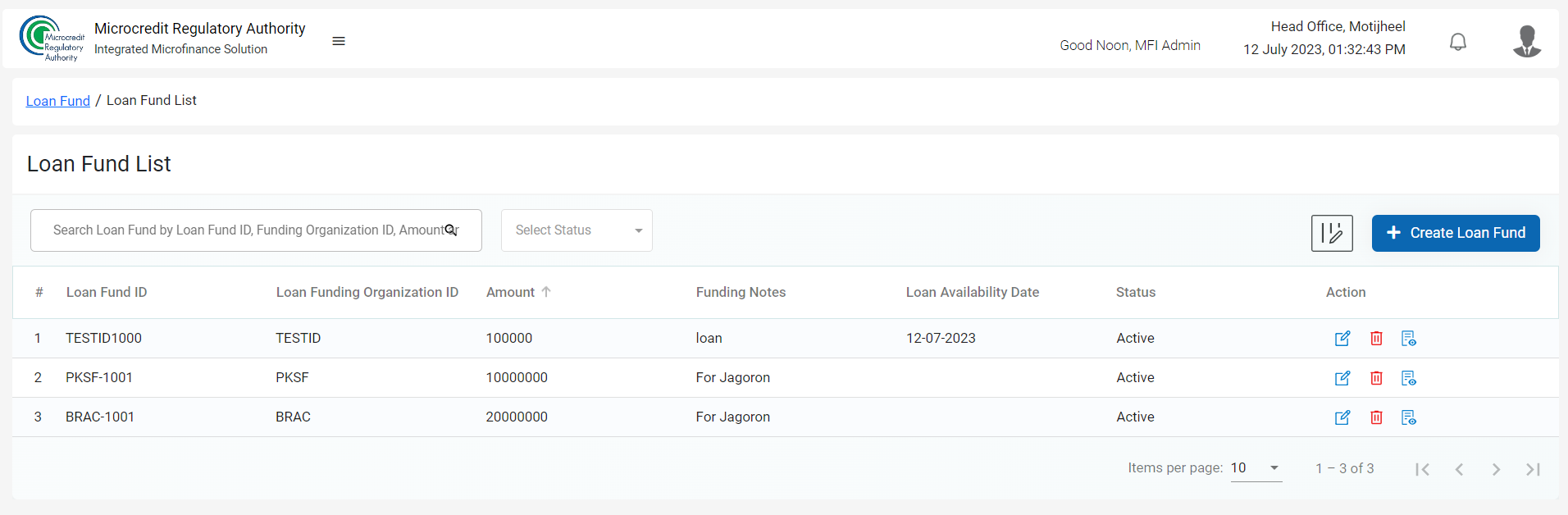1568x515 pixels.
Task: Click the BRAC organization cell
Action: point(293,417)
